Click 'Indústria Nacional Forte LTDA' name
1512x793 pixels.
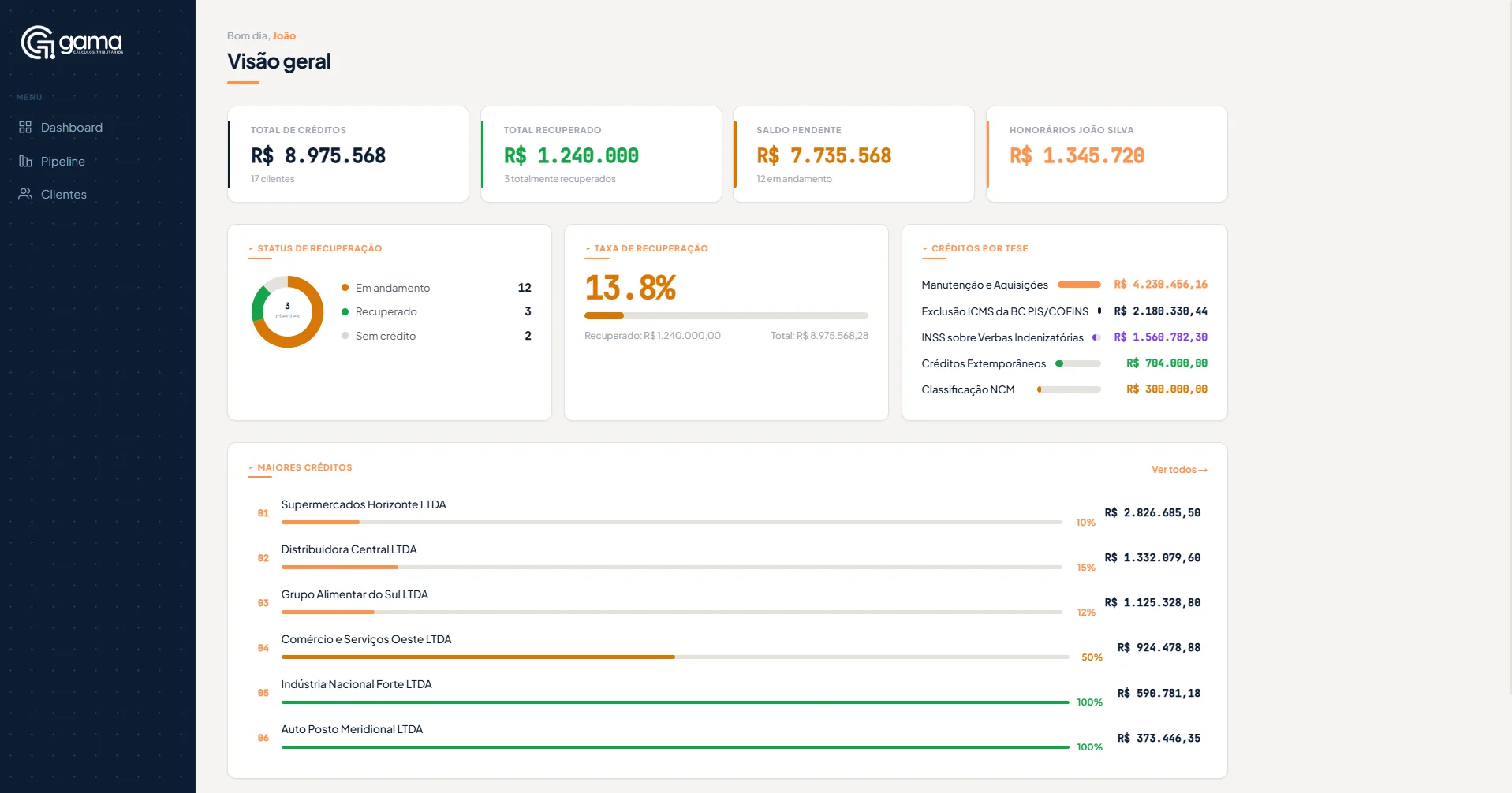(x=357, y=684)
